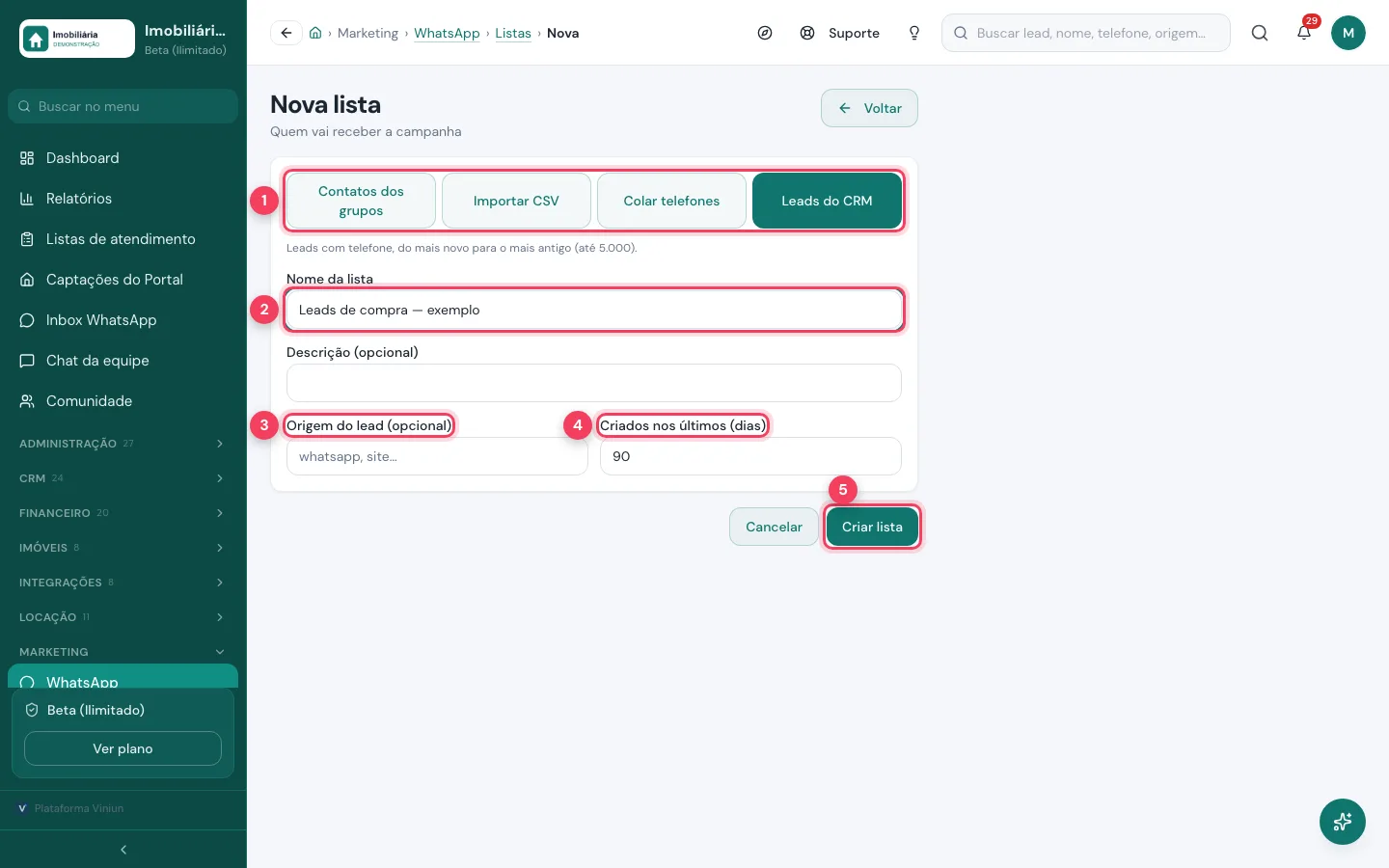Open Captações do Portal
Screen dimensions: 1389x868
coord(123,280)
